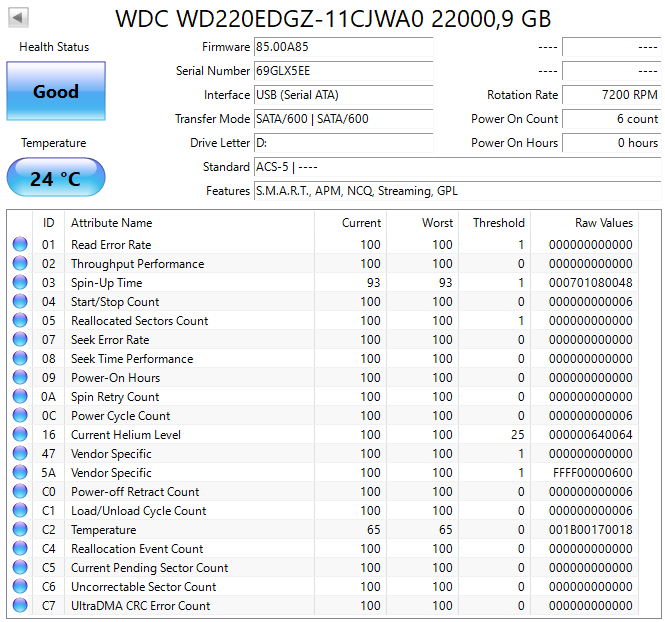Click the status orb for Temperature attribute
Image resolution: width=665 pixels, height=622 pixels.
20,529
